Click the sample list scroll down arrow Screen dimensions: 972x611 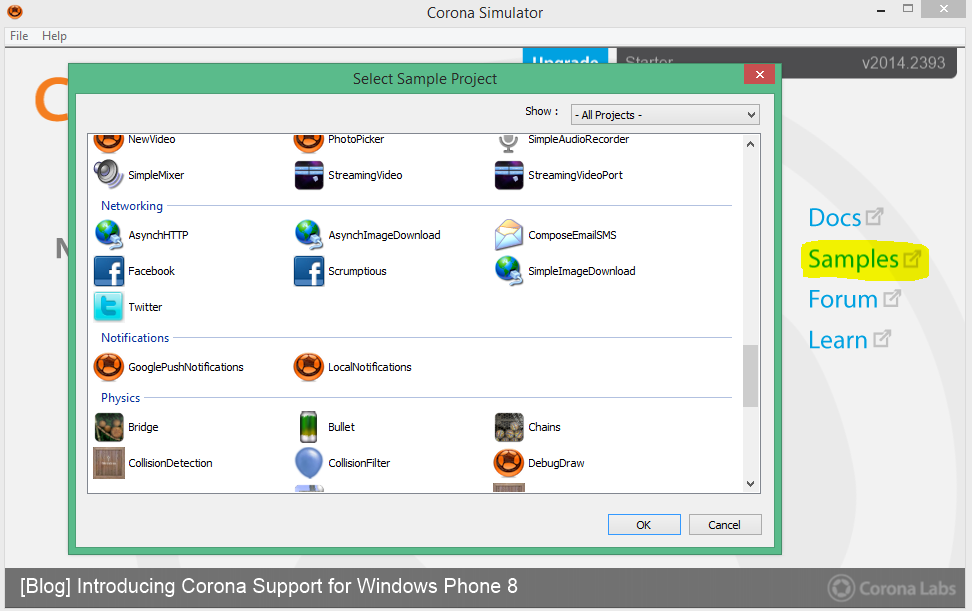coord(750,484)
